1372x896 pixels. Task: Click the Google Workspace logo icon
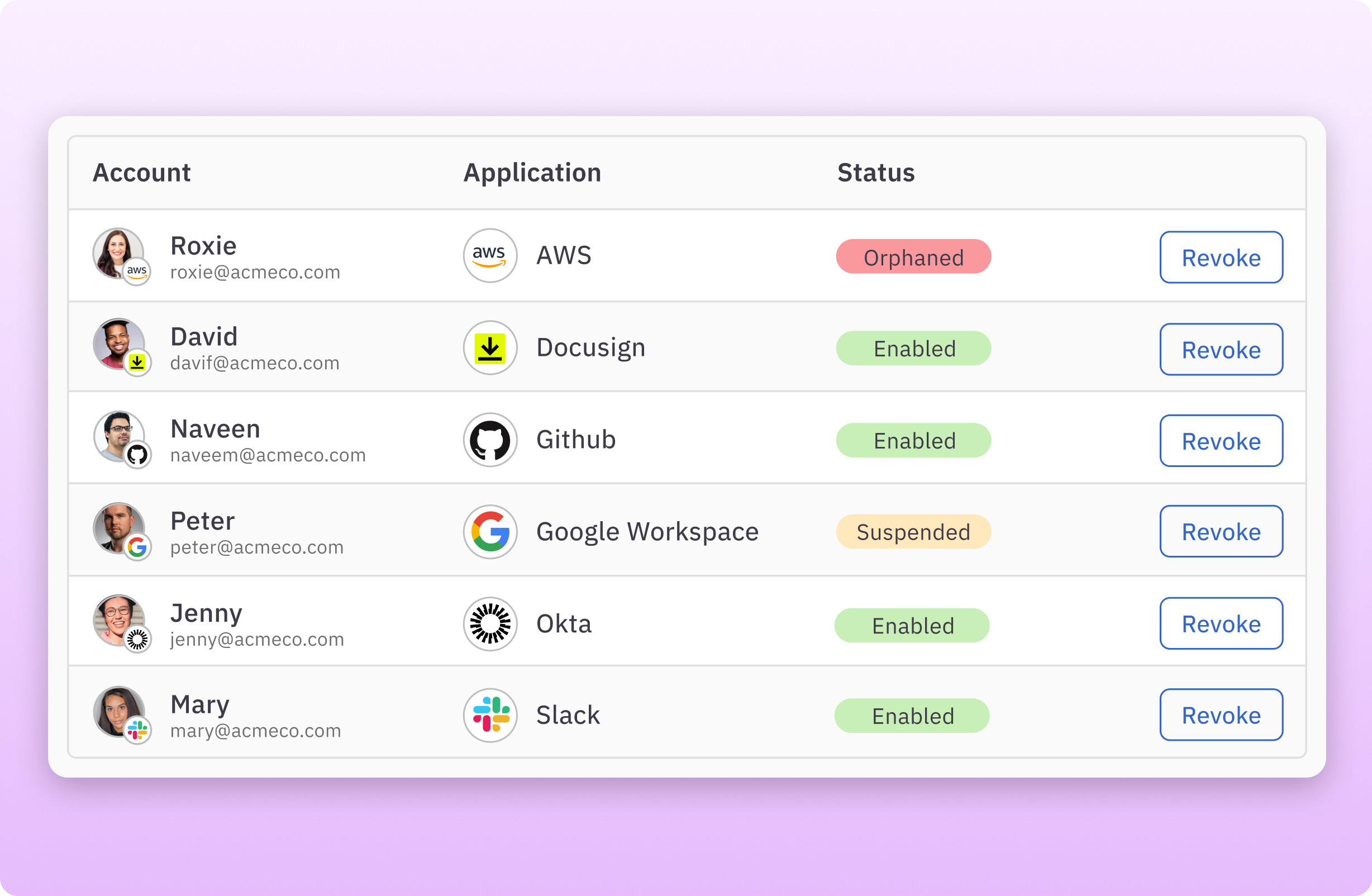(x=489, y=532)
